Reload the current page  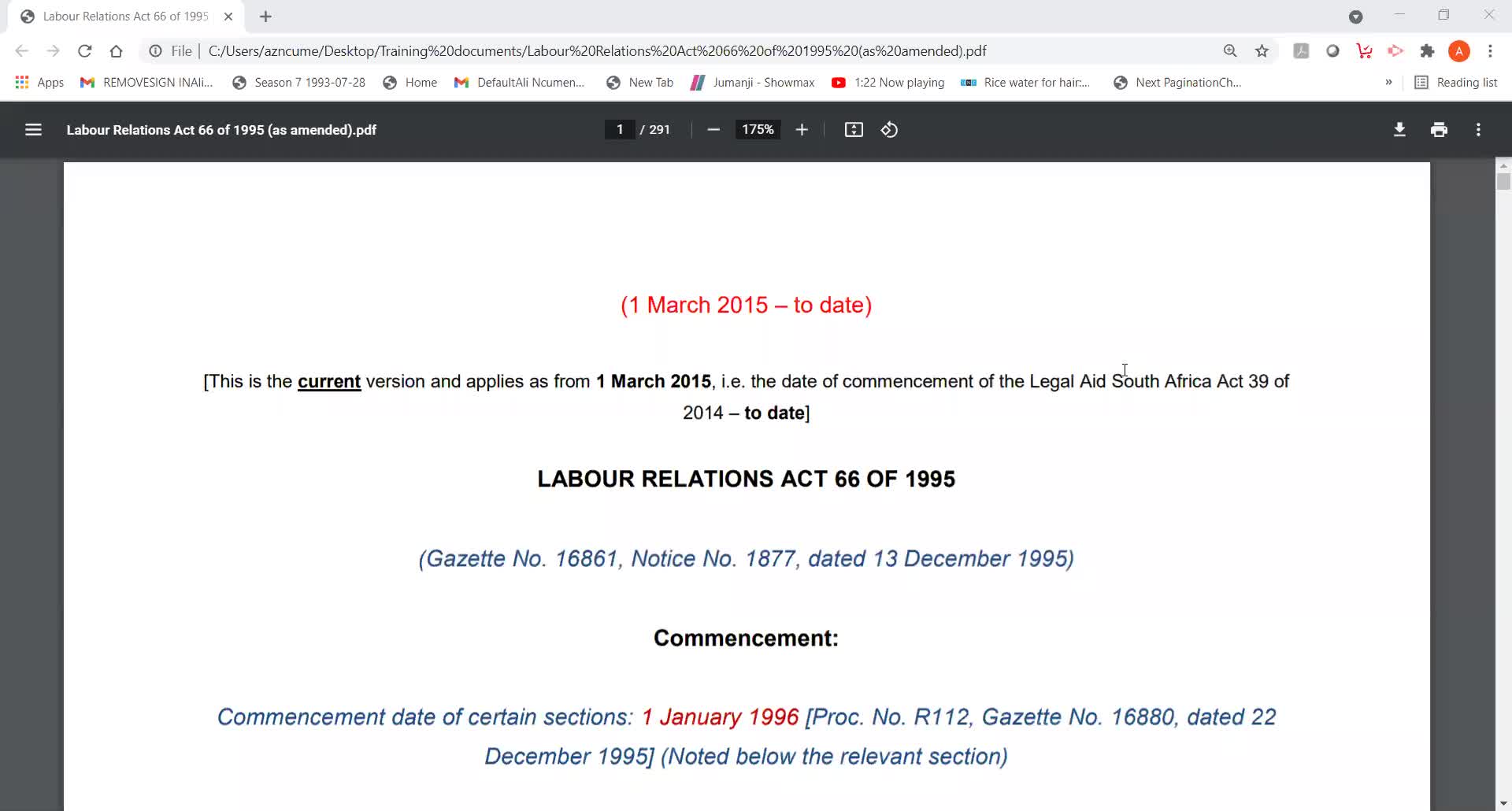tap(85, 51)
